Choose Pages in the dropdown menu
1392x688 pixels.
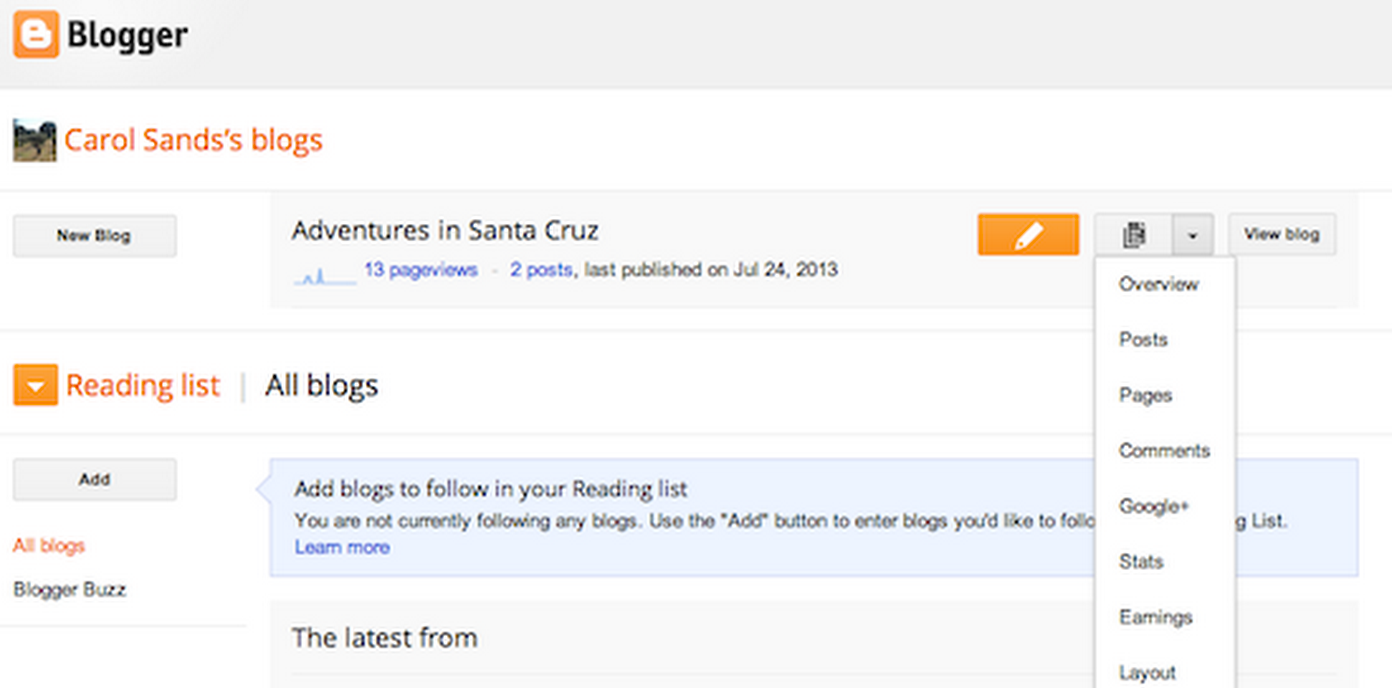click(x=1145, y=395)
